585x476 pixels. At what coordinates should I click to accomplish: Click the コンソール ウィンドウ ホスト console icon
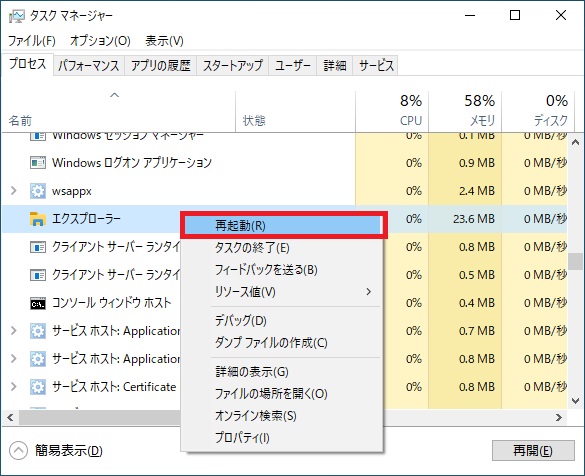pyautogui.click(x=38, y=303)
